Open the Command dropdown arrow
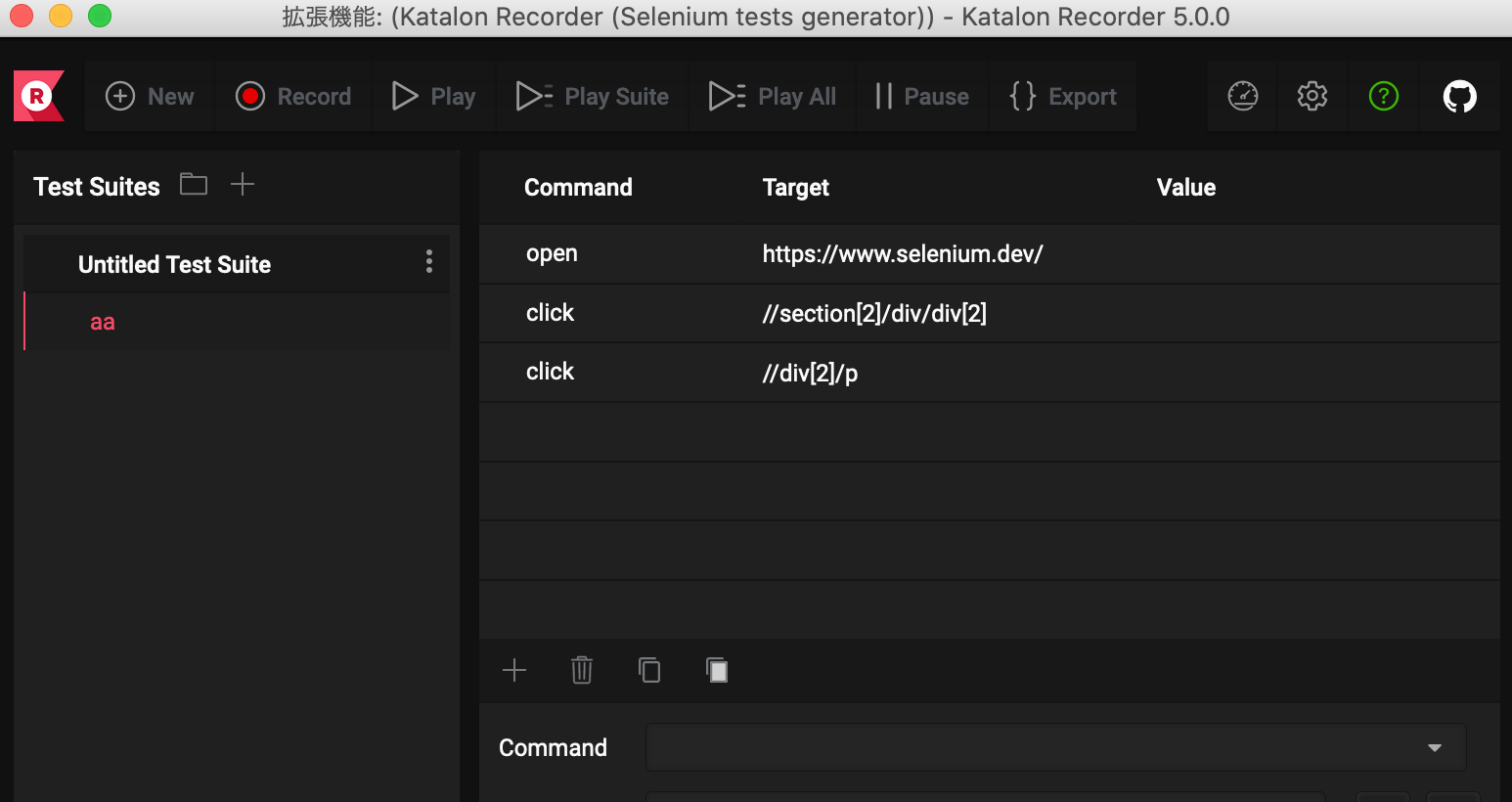The height and width of the screenshot is (802, 1512). click(x=1435, y=748)
